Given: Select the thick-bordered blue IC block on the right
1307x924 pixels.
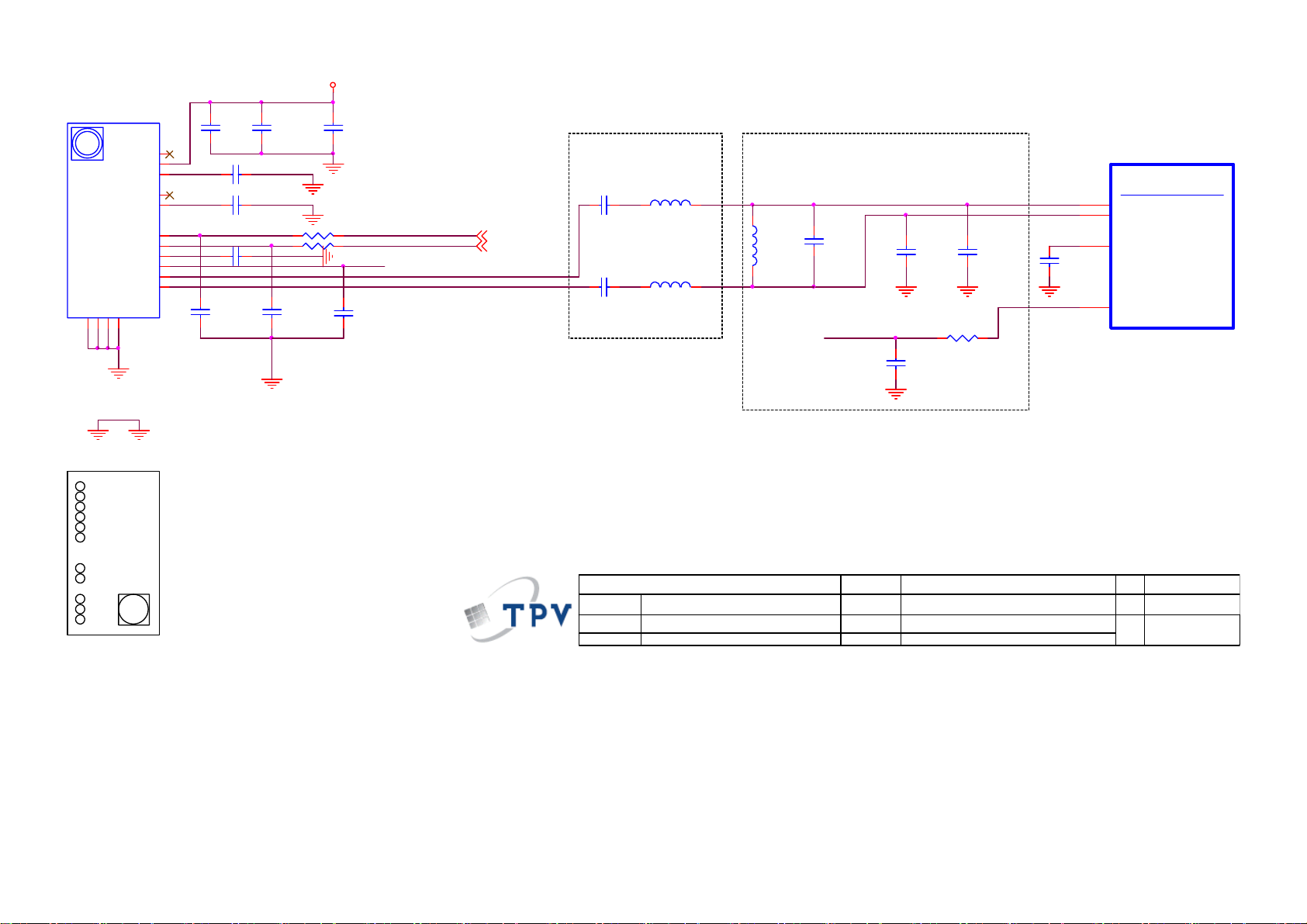Looking at the screenshot, I should pos(1172,246).
